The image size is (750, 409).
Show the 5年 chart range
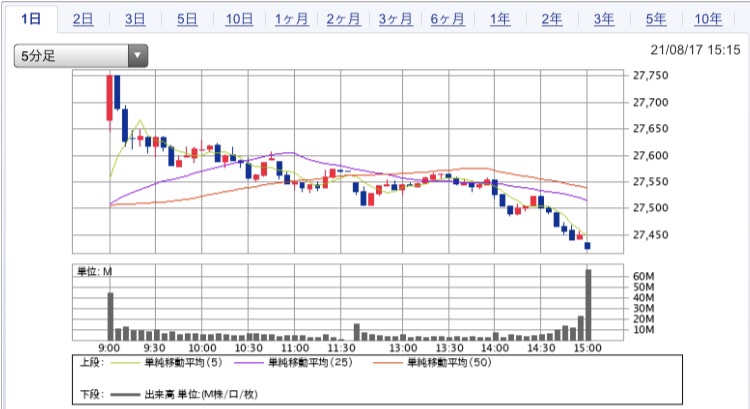click(x=656, y=19)
